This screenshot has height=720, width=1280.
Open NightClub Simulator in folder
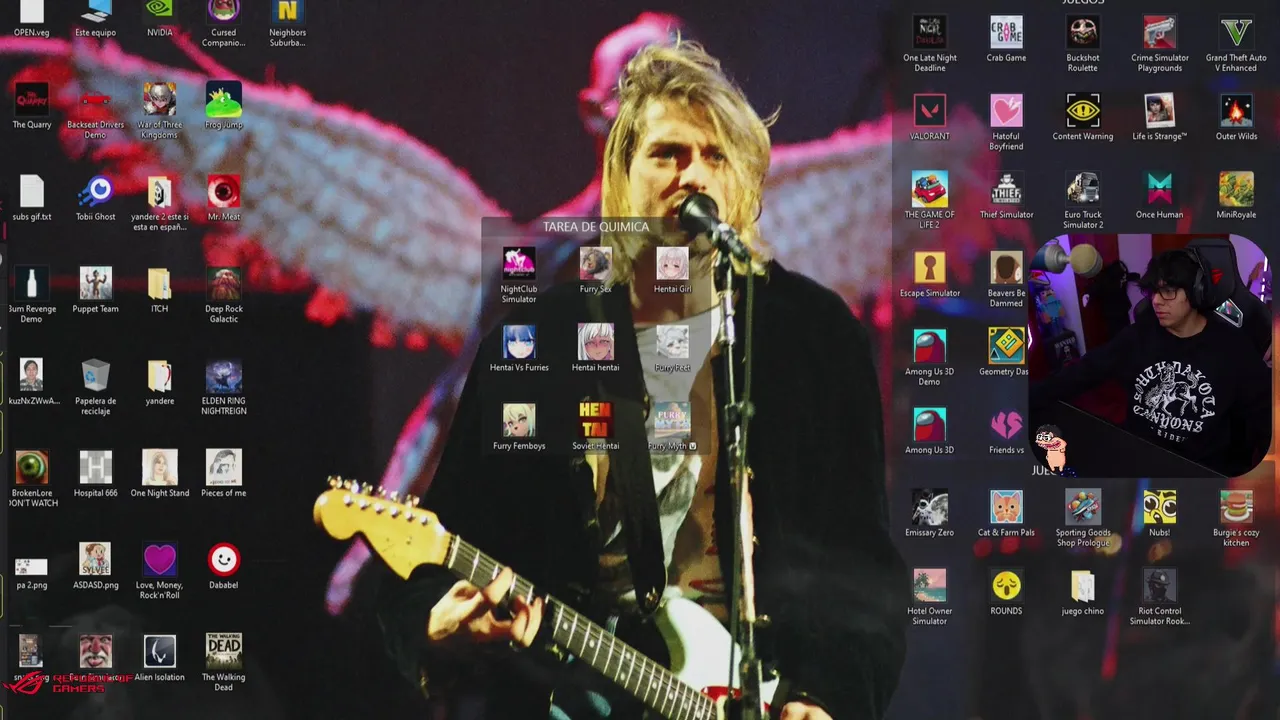pos(518,265)
